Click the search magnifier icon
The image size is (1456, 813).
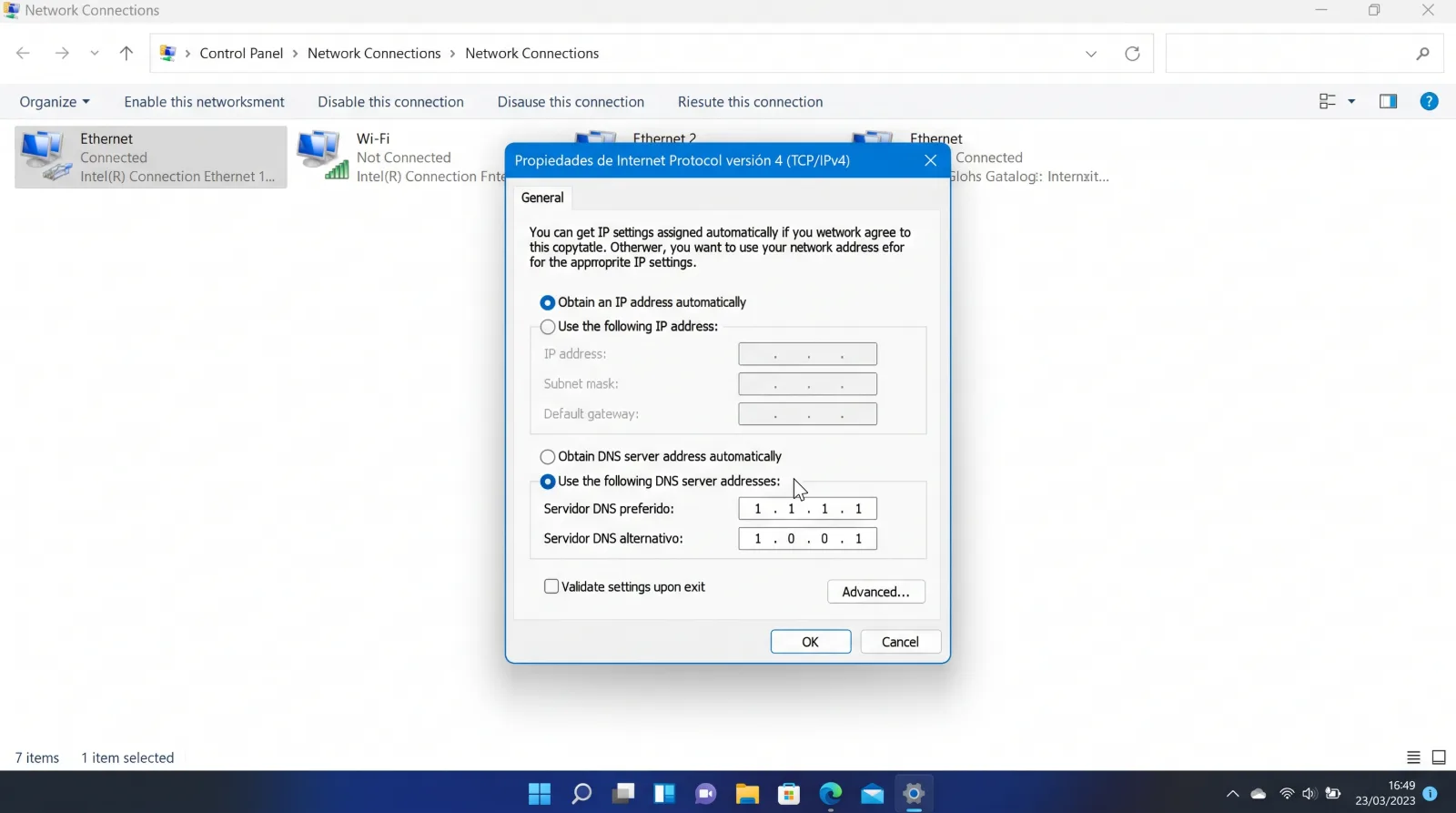[x=1423, y=54]
